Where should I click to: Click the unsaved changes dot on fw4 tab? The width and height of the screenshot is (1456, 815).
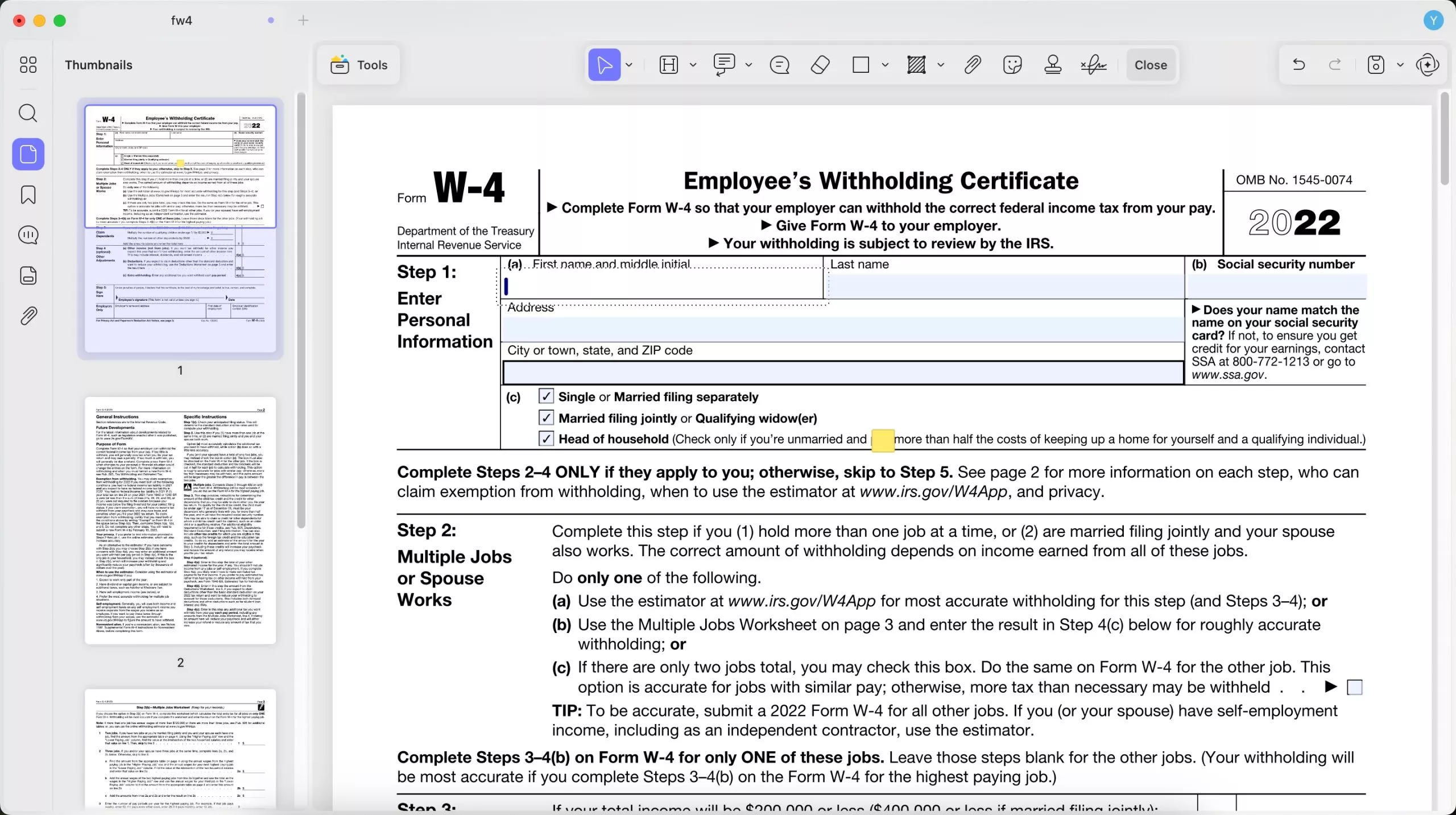271,20
